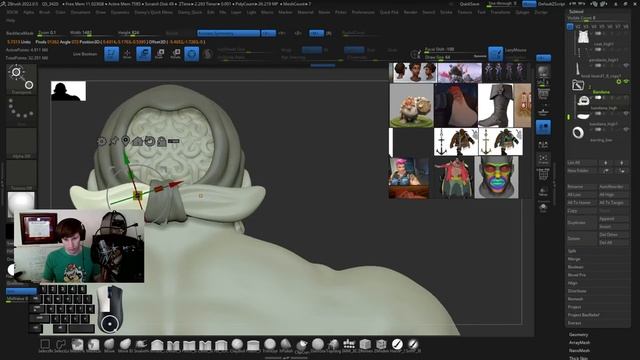Click Gizmo go-to-mesh-center marker icon
The height and width of the screenshot is (360, 640).
[x=125, y=141]
